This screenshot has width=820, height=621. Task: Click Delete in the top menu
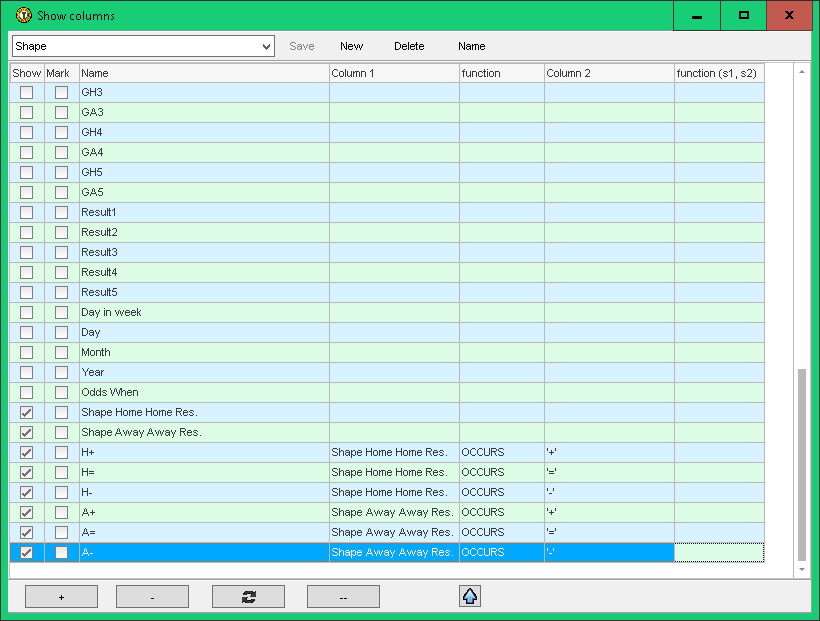pyautogui.click(x=409, y=47)
